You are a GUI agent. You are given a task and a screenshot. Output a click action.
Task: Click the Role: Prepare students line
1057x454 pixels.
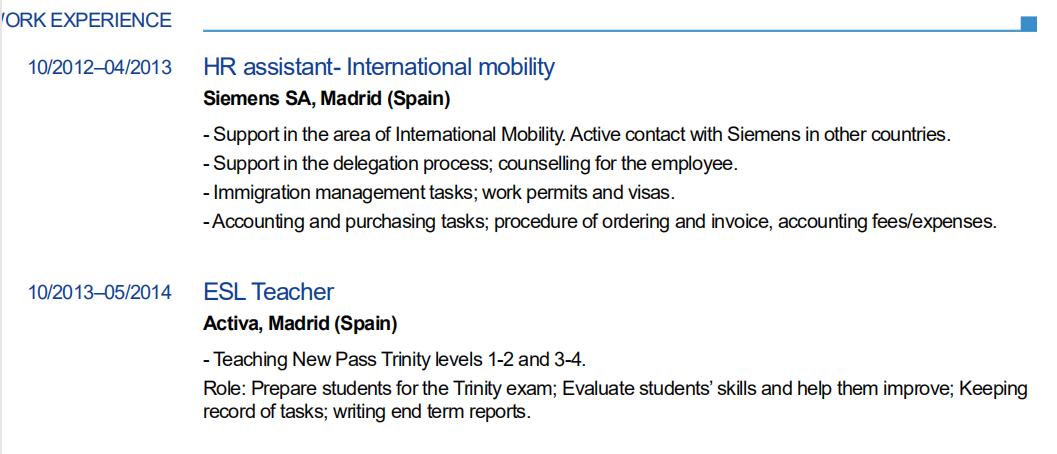(614, 388)
